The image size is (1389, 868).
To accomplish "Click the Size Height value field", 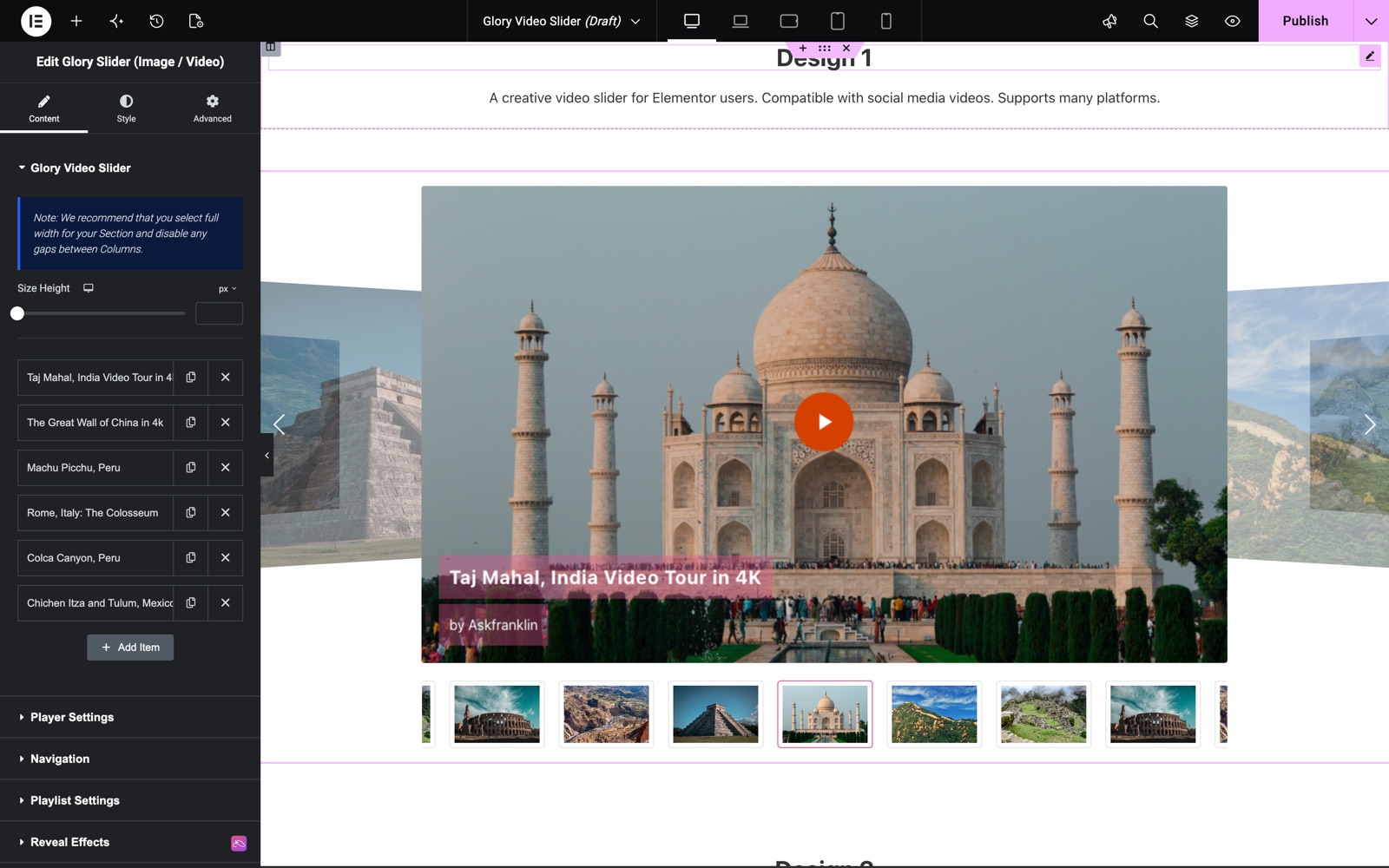I will pos(219,313).
